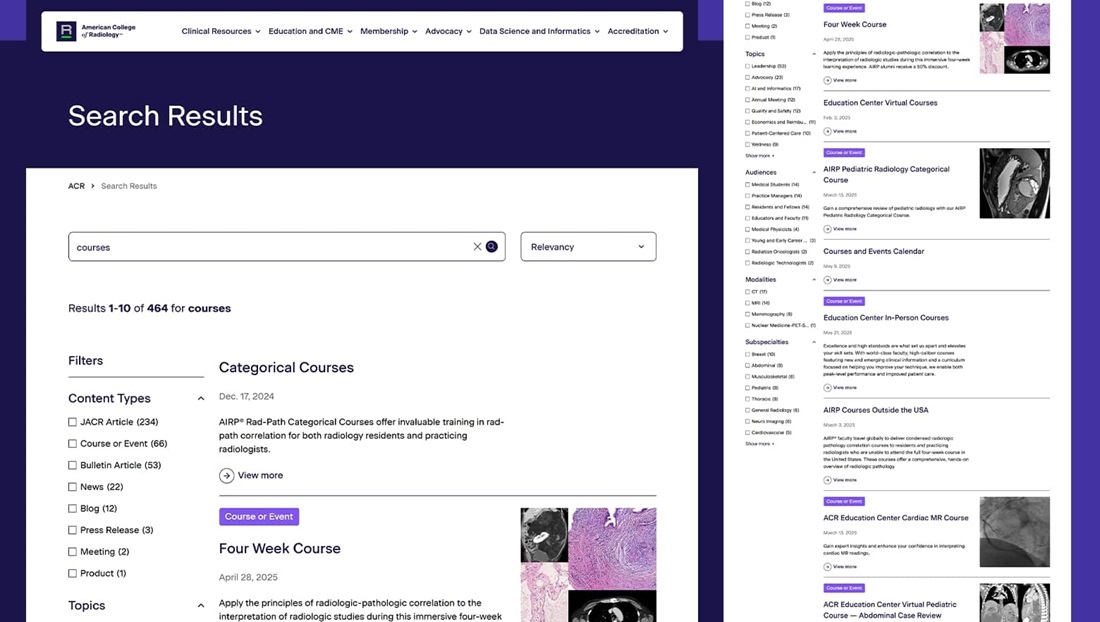
Task: Enable the Course or Event filter checkbox
Action: pyautogui.click(x=70, y=443)
